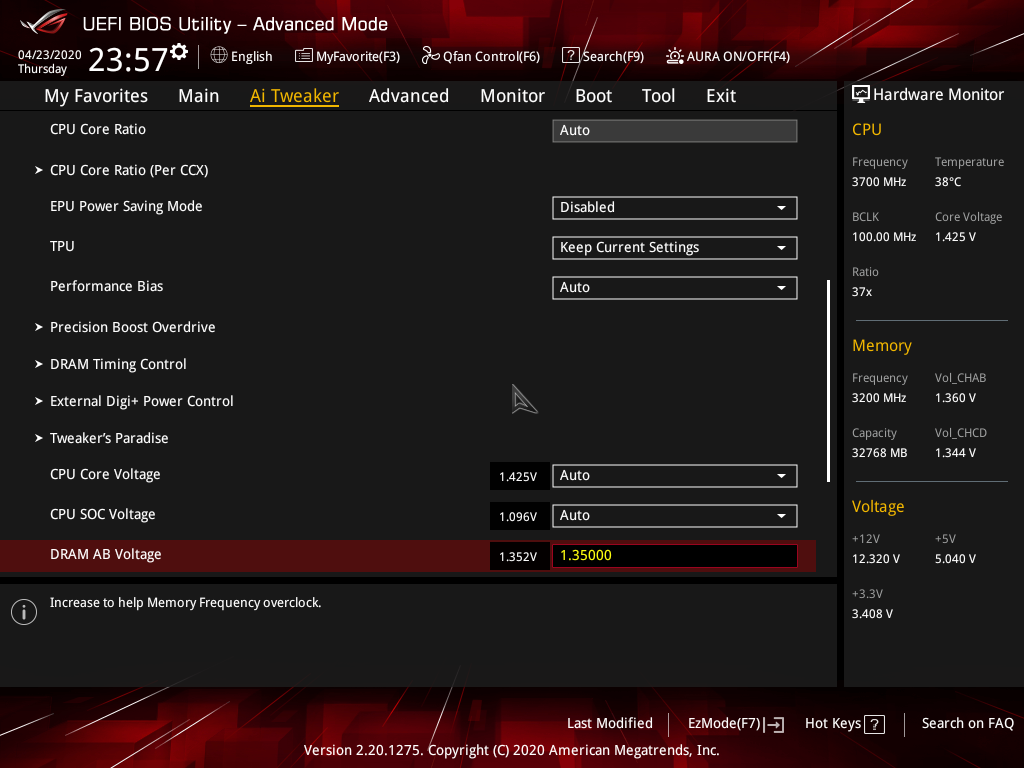Click the globe language icon
Screen dimensions: 1024x768
pyautogui.click(x=219, y=56)
